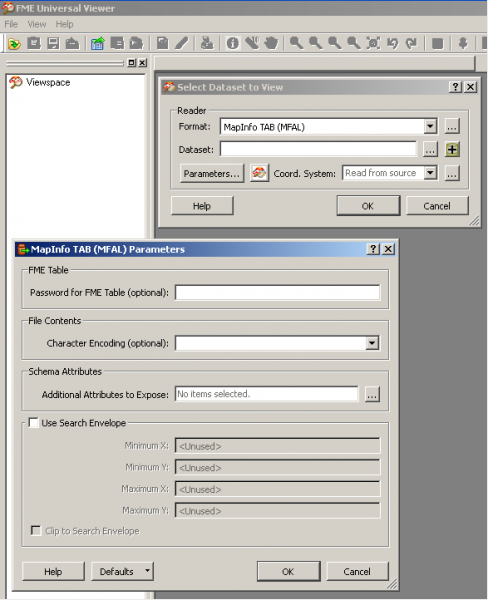488x600 pixels.
Task: Toggle the Clip to Search Envelope checkbox
Action: click(x=36, y=530)
